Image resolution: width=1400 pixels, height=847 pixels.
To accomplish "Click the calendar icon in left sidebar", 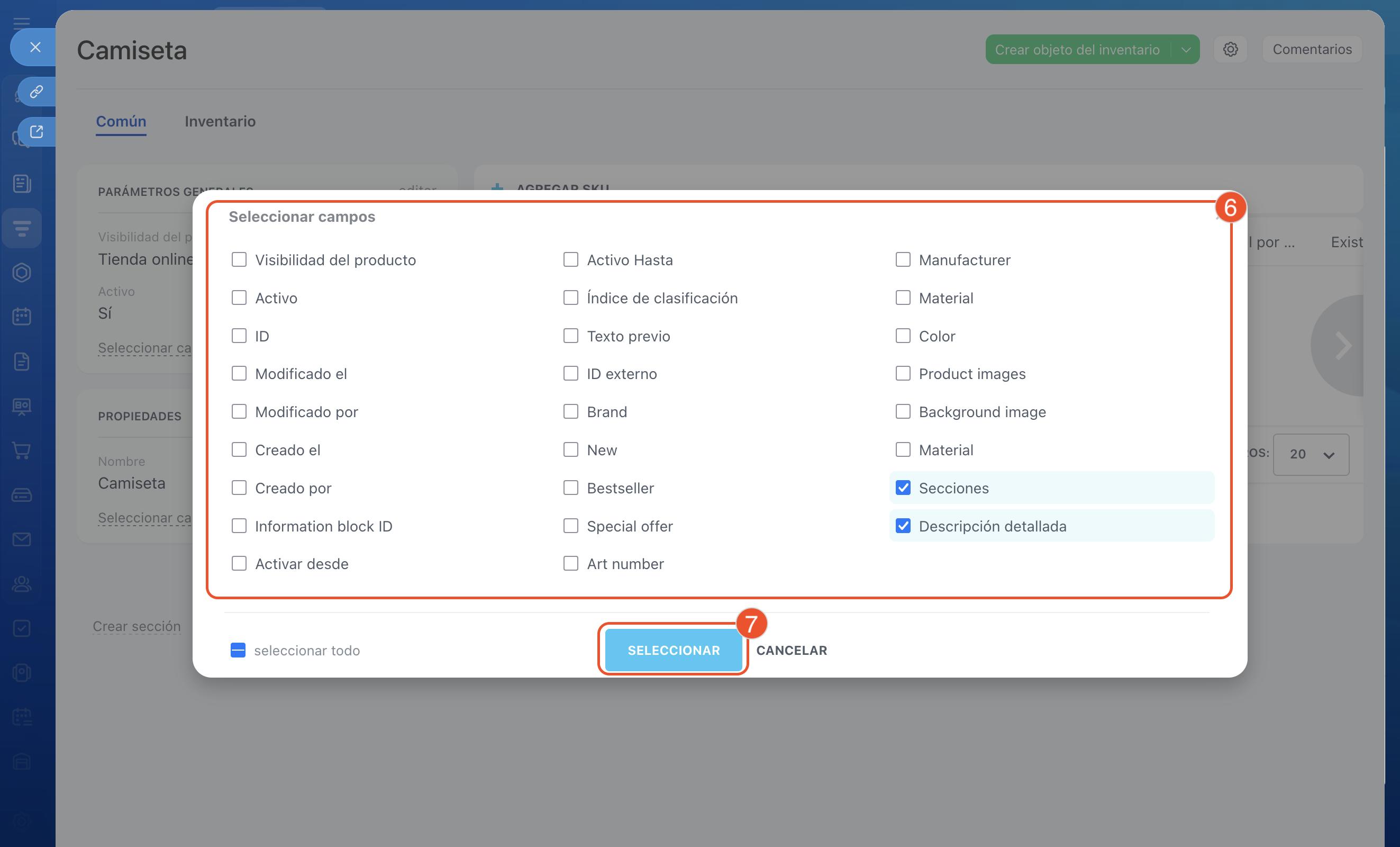I will (22, 317).
